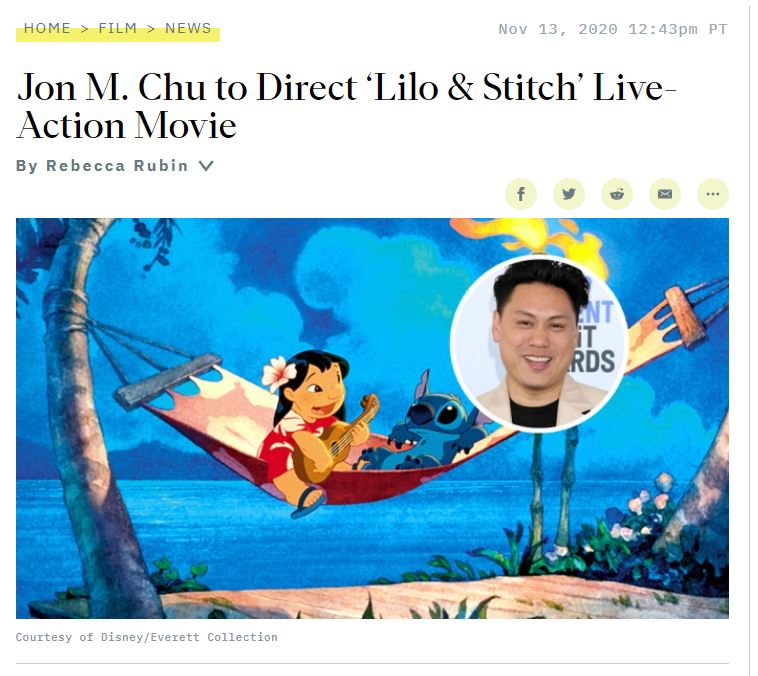758x676 pixels.
Task: Open the FILM breadcrumb section
Action: pos(117,29)
